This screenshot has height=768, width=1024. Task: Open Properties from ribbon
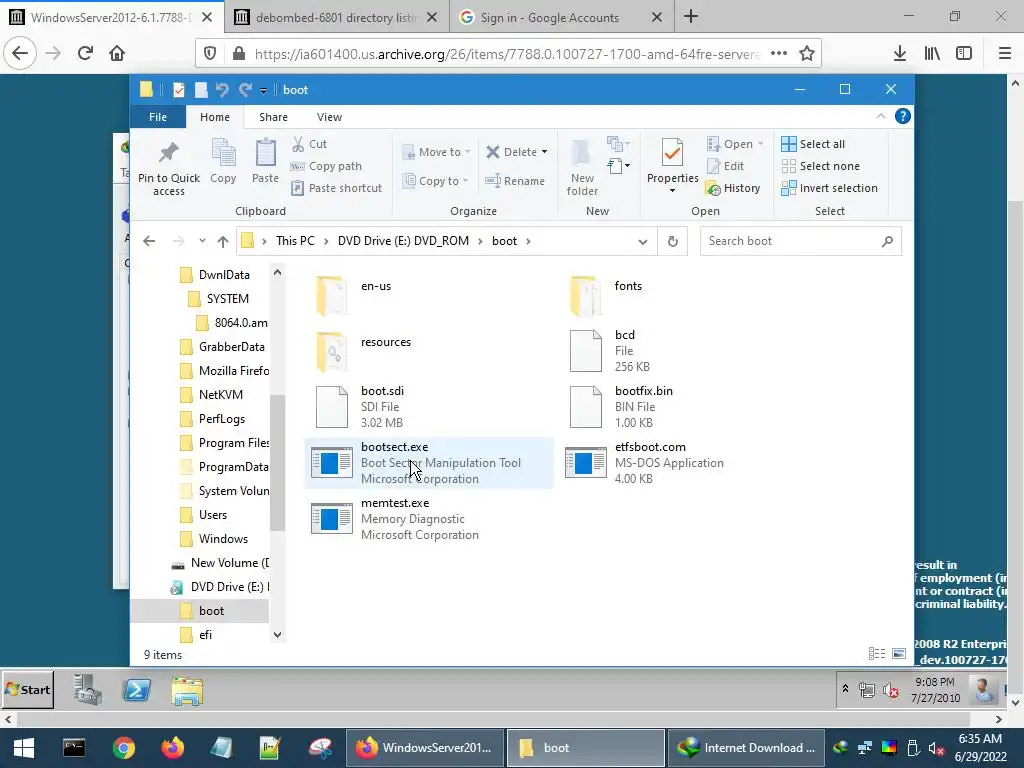(673, 163)
